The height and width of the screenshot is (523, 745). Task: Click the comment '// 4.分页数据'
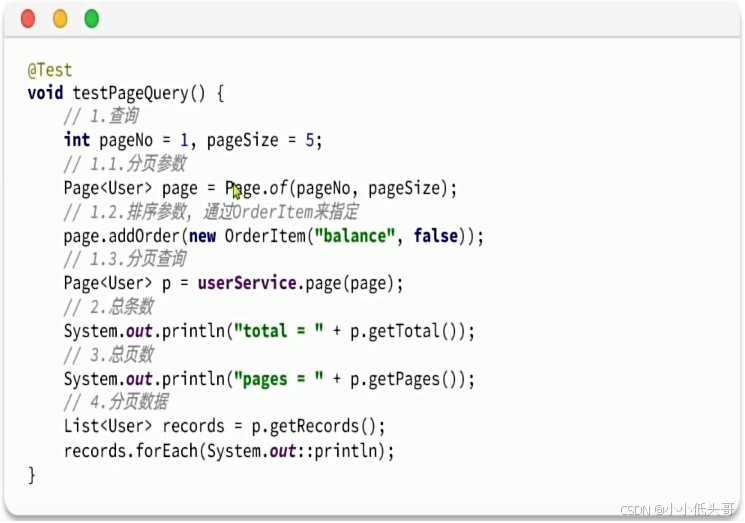tap(116, 402)
